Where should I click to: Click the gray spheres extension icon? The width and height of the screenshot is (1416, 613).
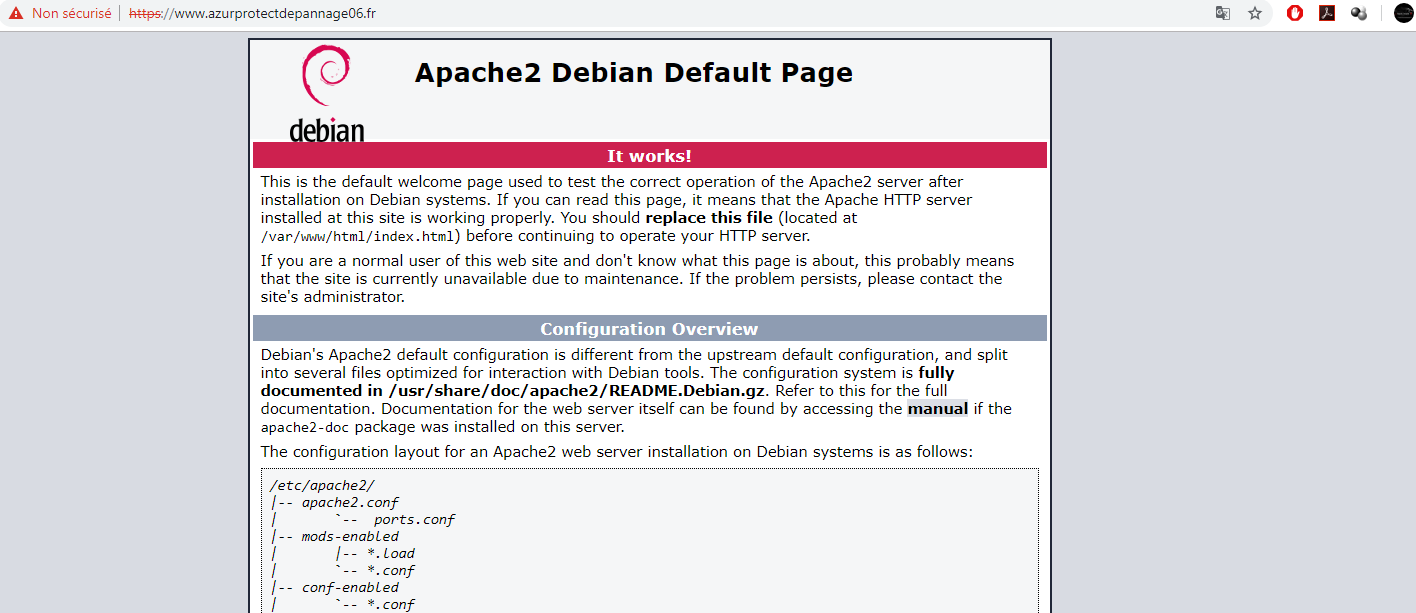(x=1358, y=14)
